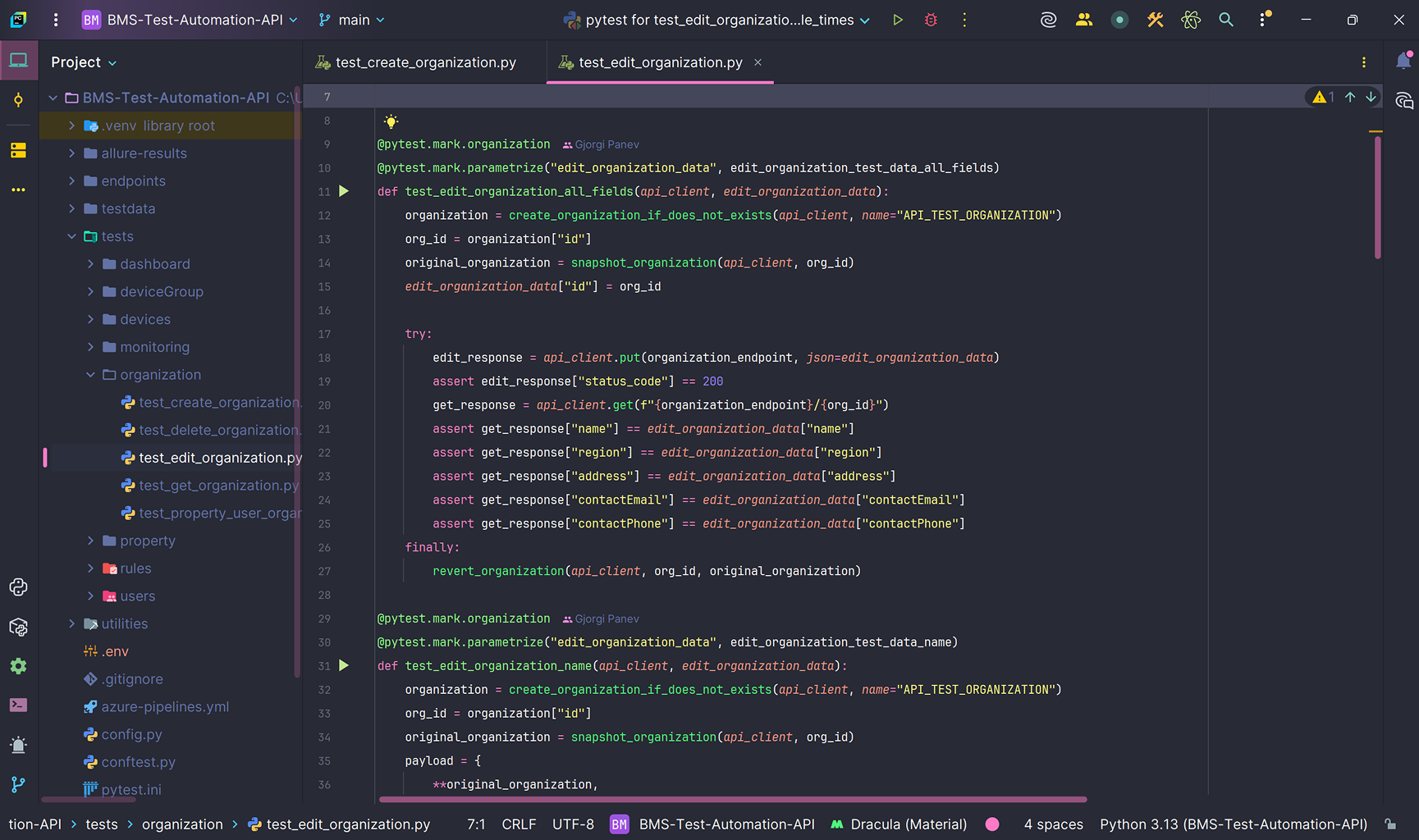Collapse the tests folder

[x=72, y=235]
